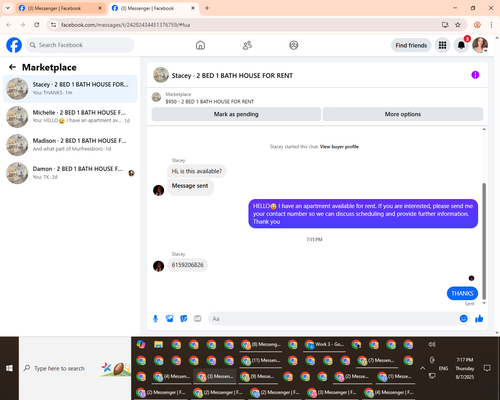
Task: Send a thumbs-up like
Action: pos(479,319)
